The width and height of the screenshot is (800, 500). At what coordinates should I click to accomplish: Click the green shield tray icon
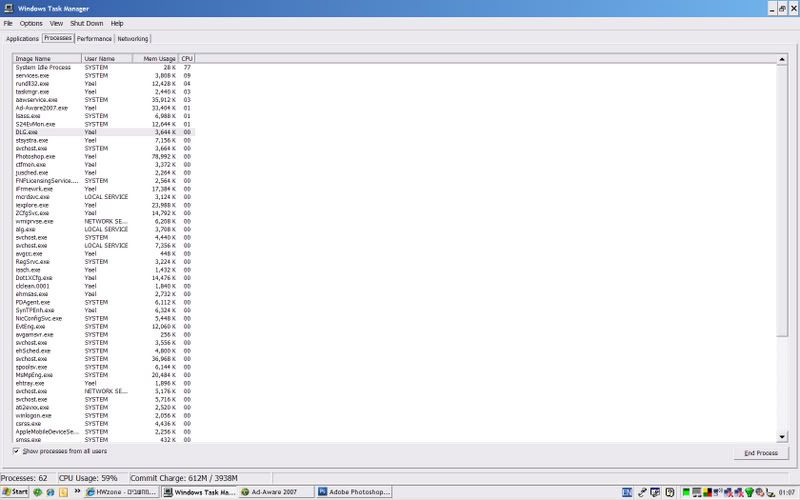click(x=749, y=492)
